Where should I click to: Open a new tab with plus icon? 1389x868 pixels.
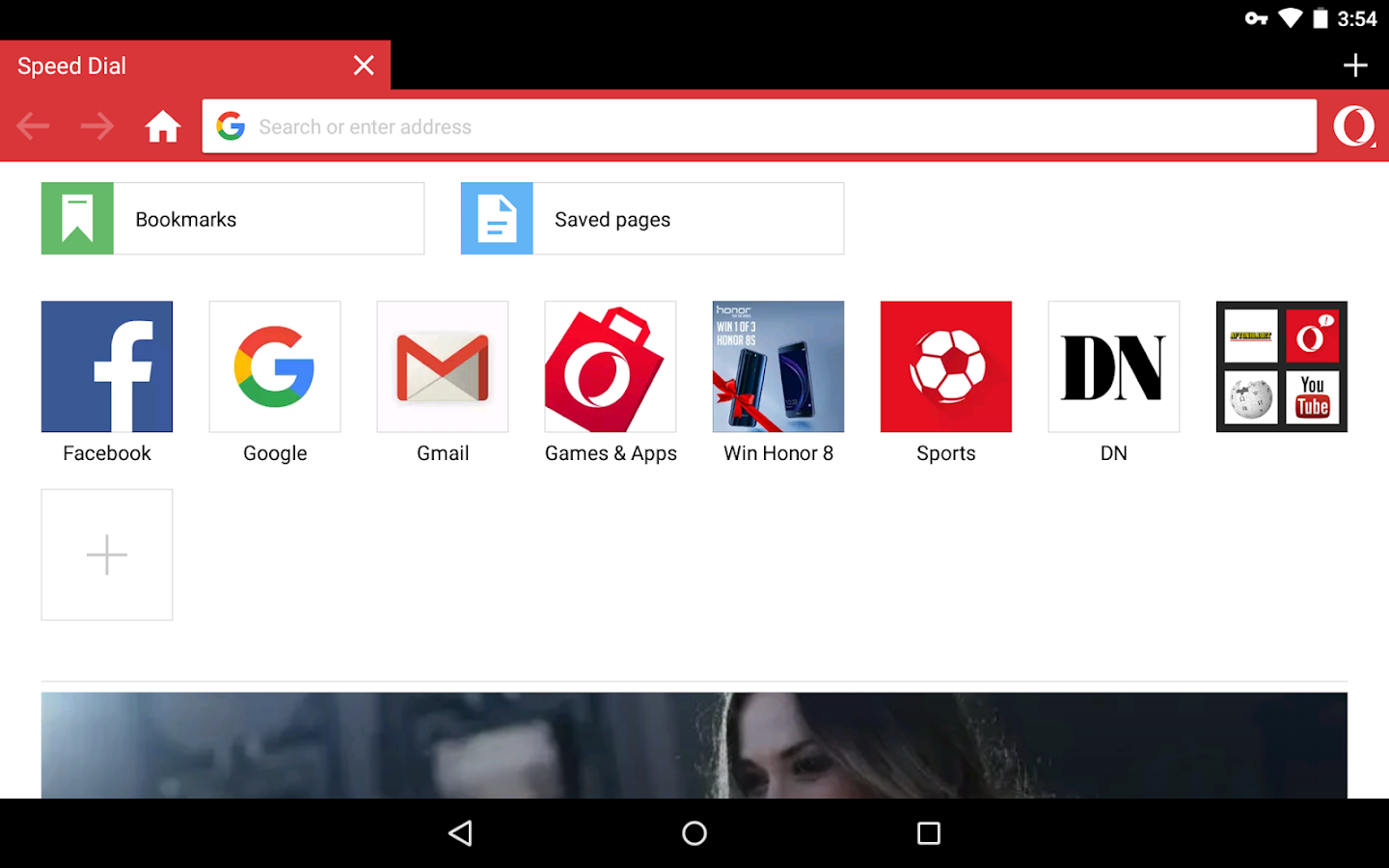click(1355, 66)
